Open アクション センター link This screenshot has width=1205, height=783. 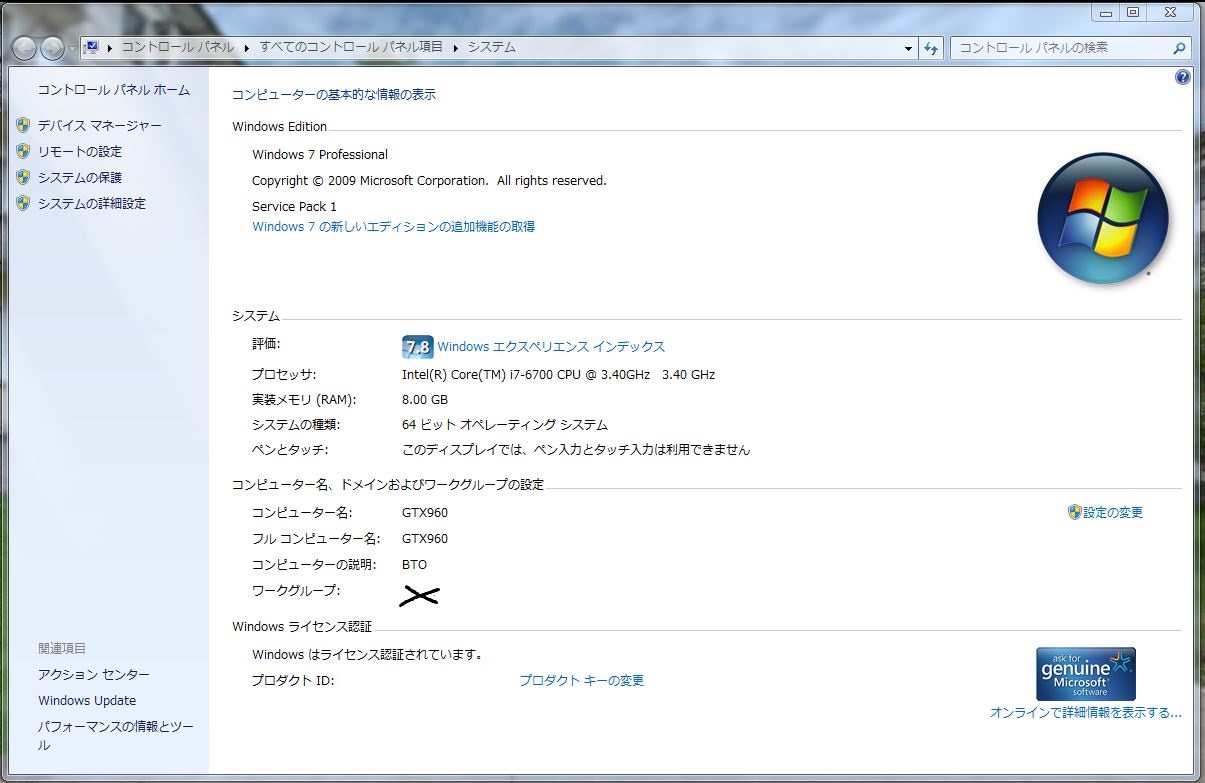point(94,675)
